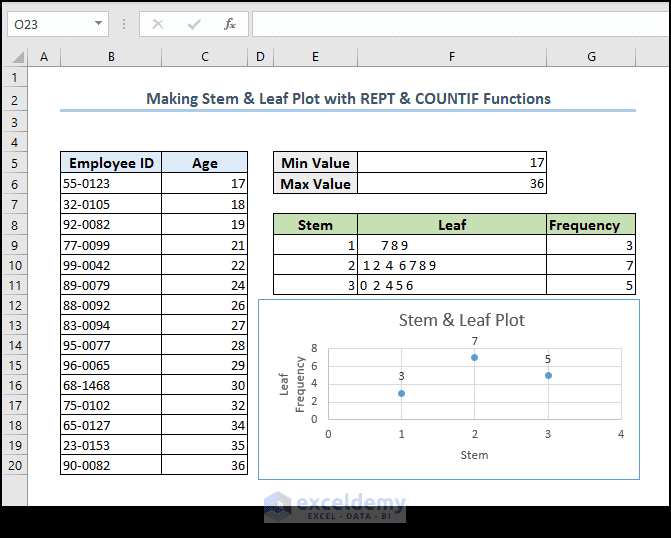Select cell with Employee ID 23-0153
The image size is (671, 538).
[x=111, y=445]
